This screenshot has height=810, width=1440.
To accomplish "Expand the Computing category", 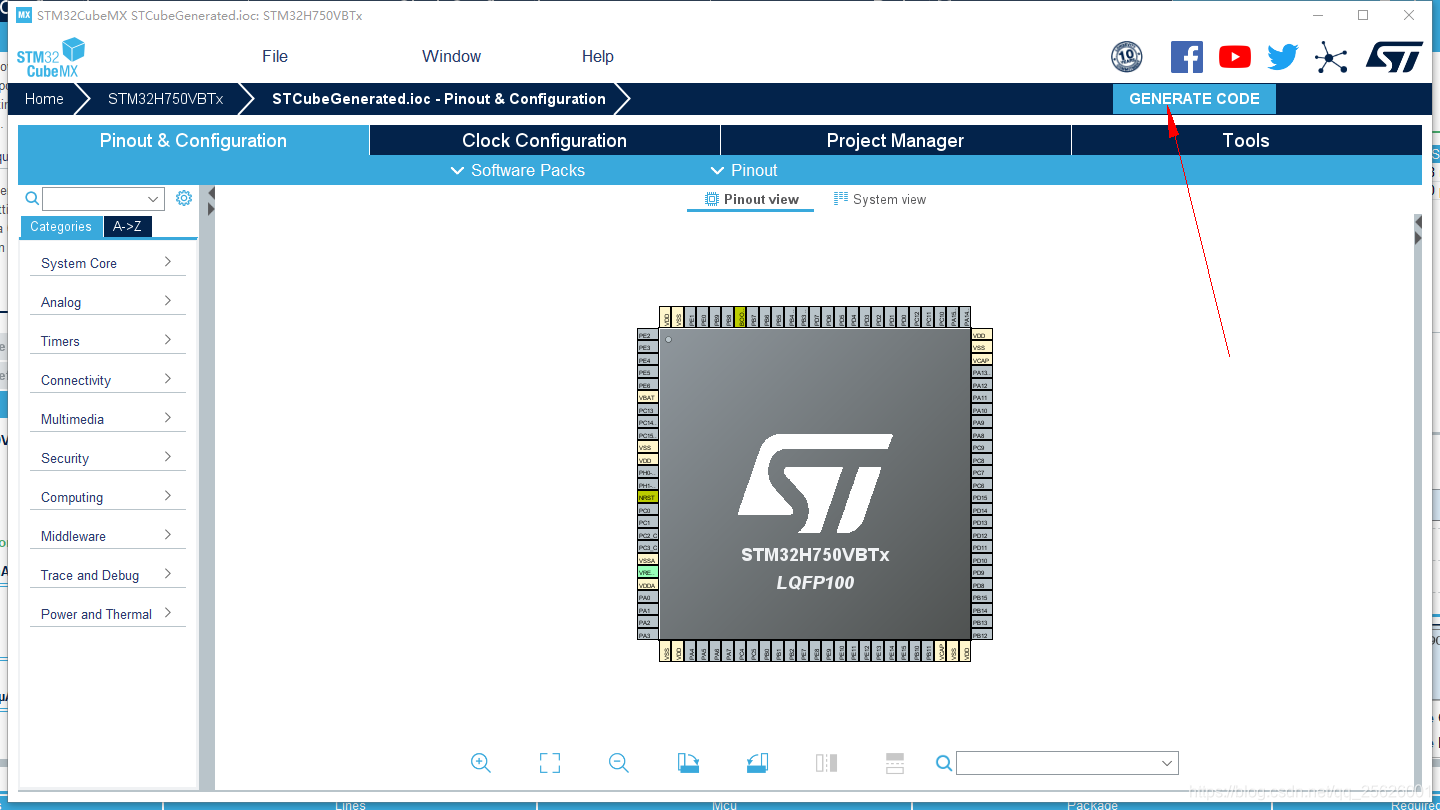I will (108, 497).
